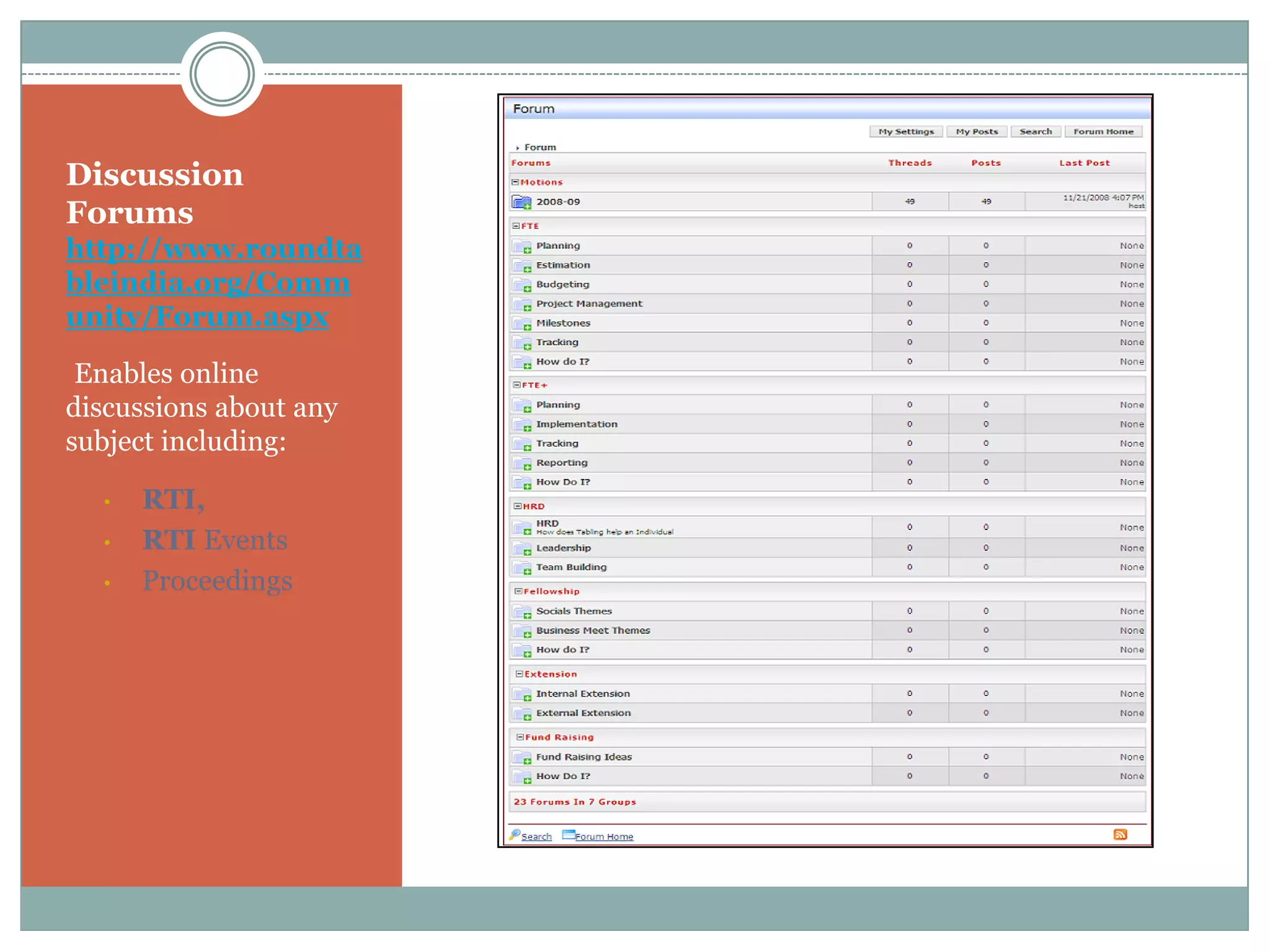Collapse the Fellowship forum group
Viewport: 1270px width, 952px height.
tap(518, 591)
